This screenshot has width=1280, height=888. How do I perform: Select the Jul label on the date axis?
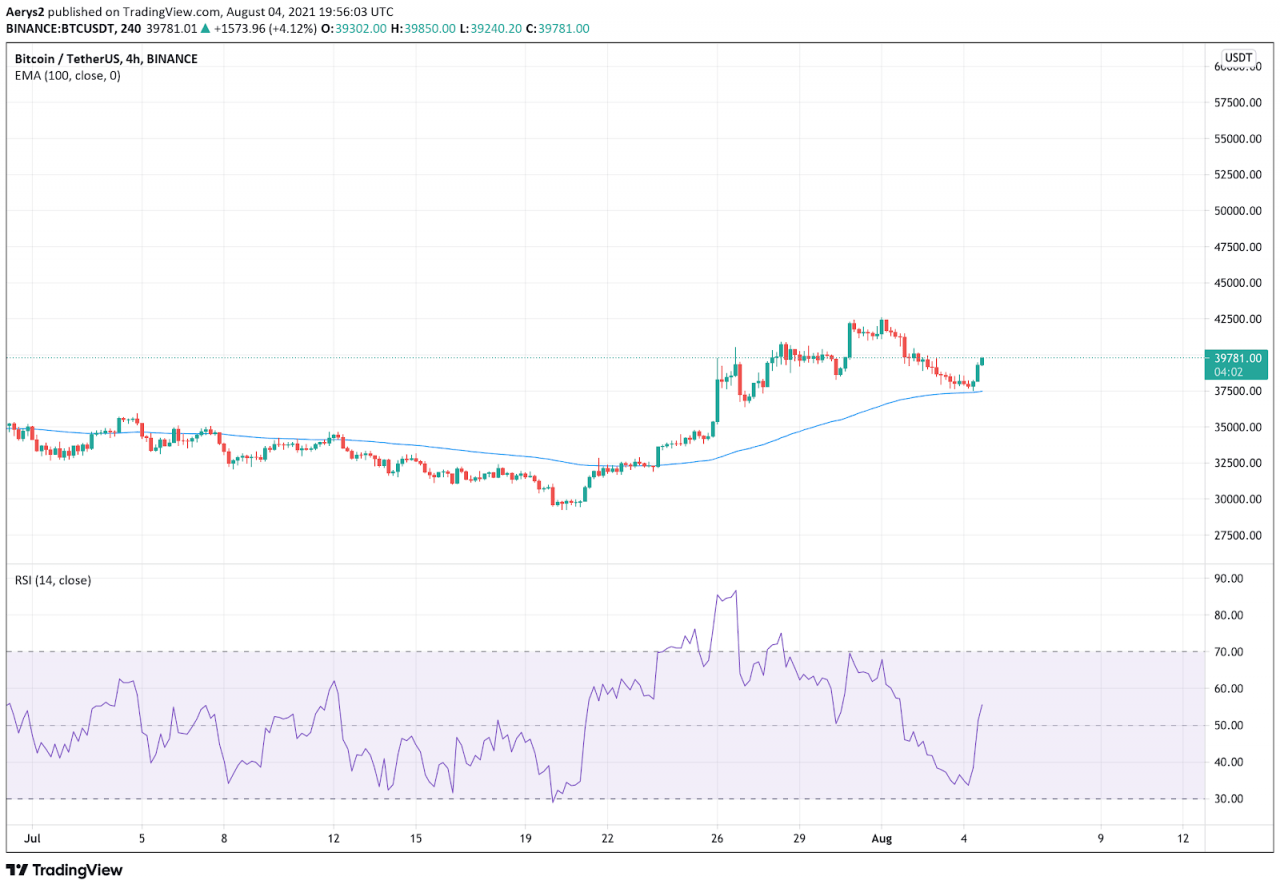pos(35,840)
